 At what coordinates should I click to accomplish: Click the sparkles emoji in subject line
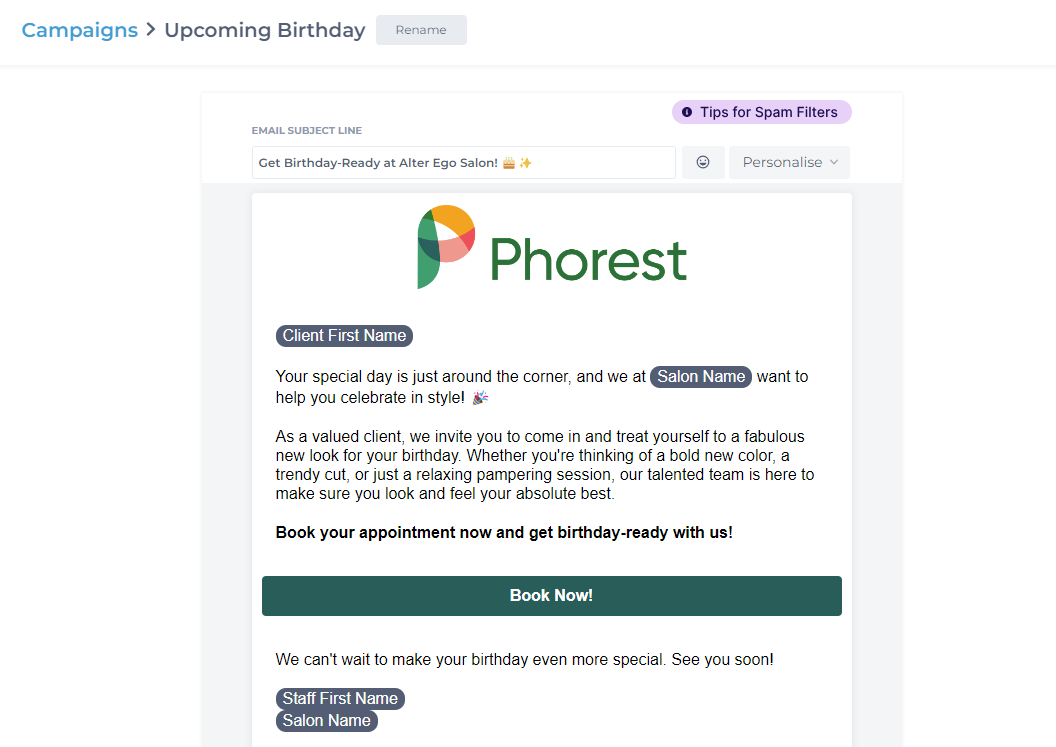525,163
